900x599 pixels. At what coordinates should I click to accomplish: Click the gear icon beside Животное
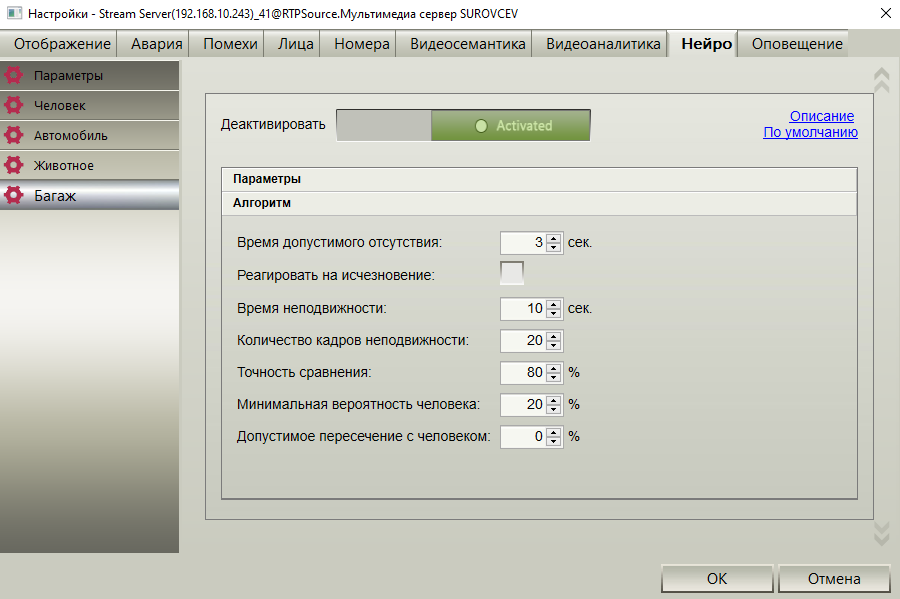point(13,165)
